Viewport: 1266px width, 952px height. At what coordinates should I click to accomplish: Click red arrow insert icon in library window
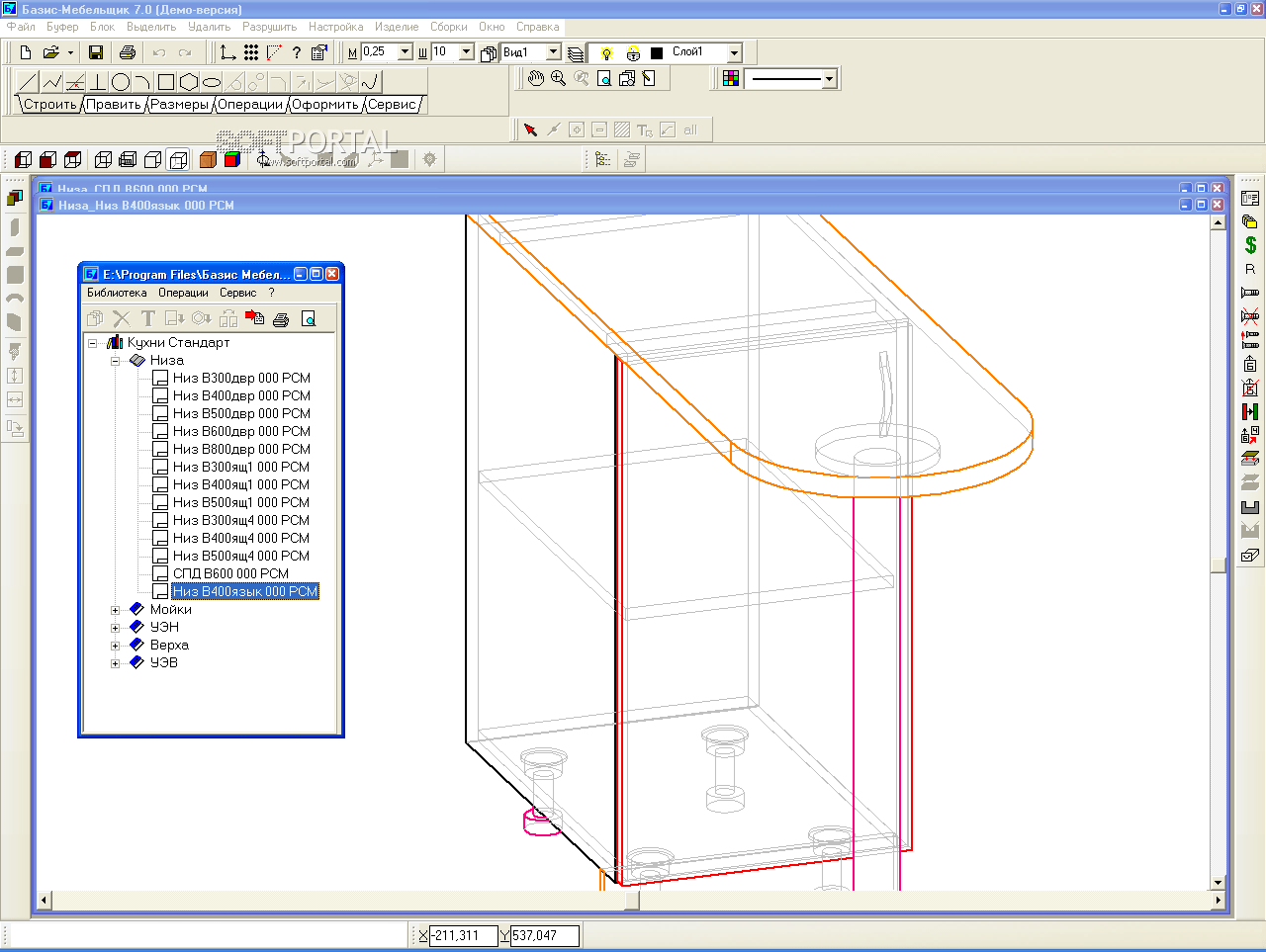[x=255, y=317]
